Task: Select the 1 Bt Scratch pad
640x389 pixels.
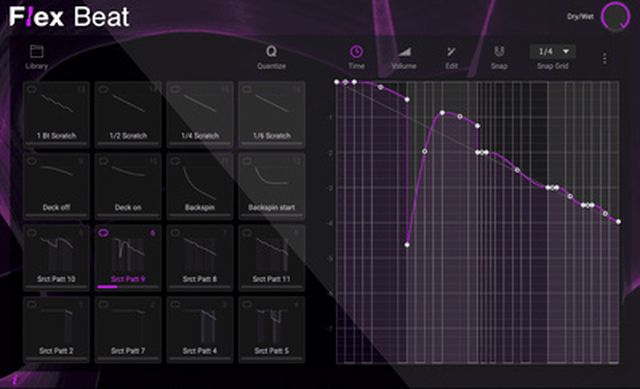Action: pos(56,114)
